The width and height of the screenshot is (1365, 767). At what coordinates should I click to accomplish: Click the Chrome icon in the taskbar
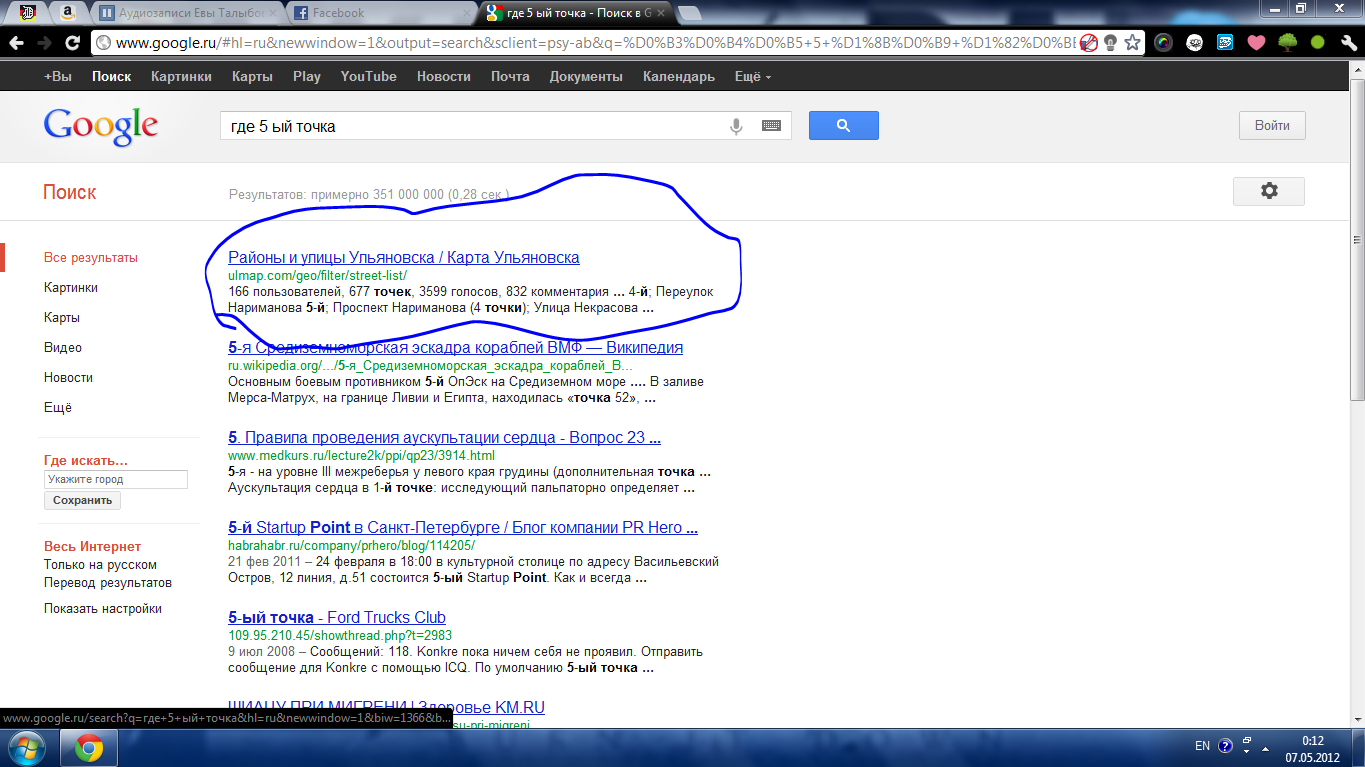click(89, 748)
